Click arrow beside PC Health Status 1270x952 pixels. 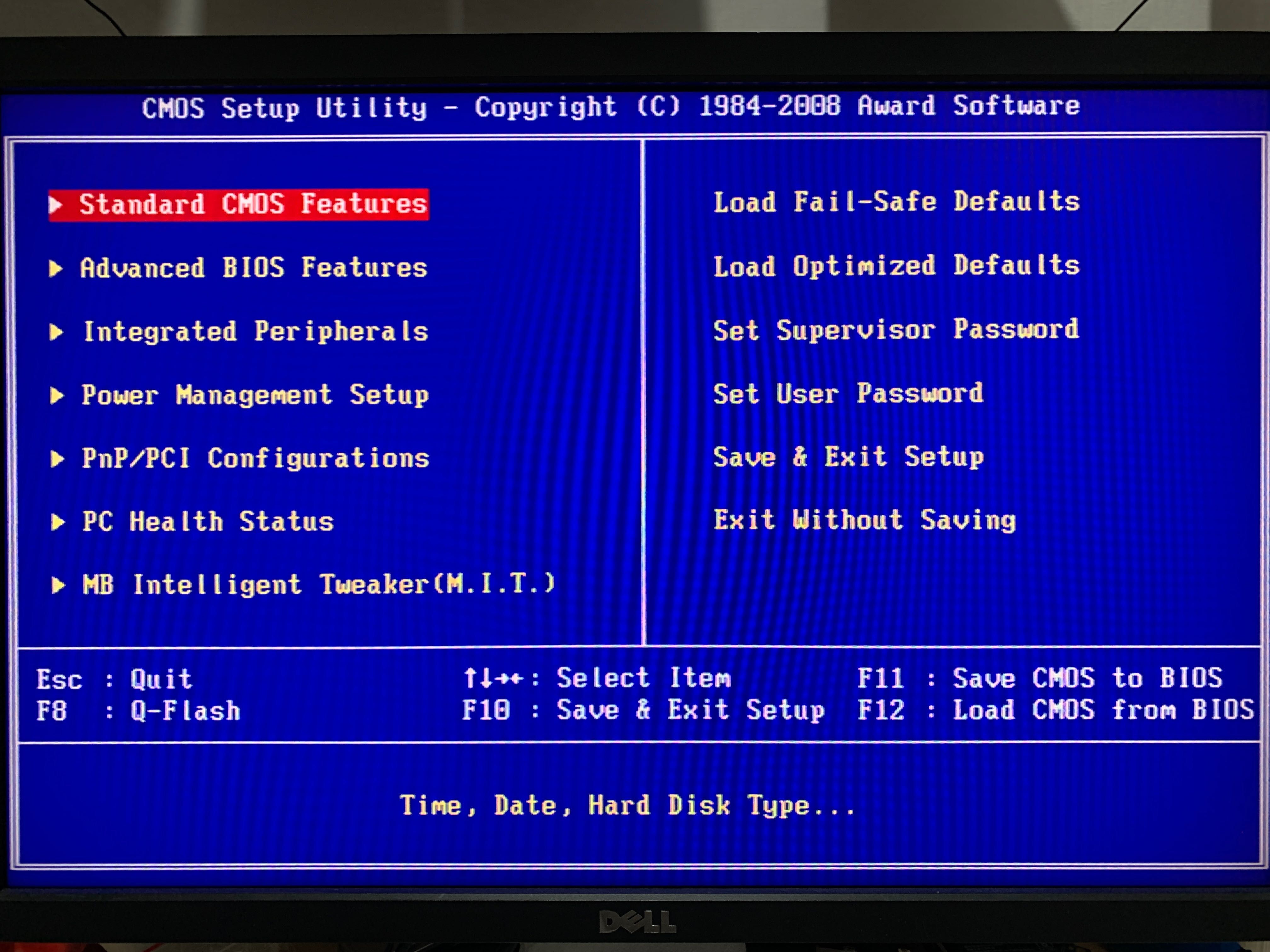(x=58, y=522)
